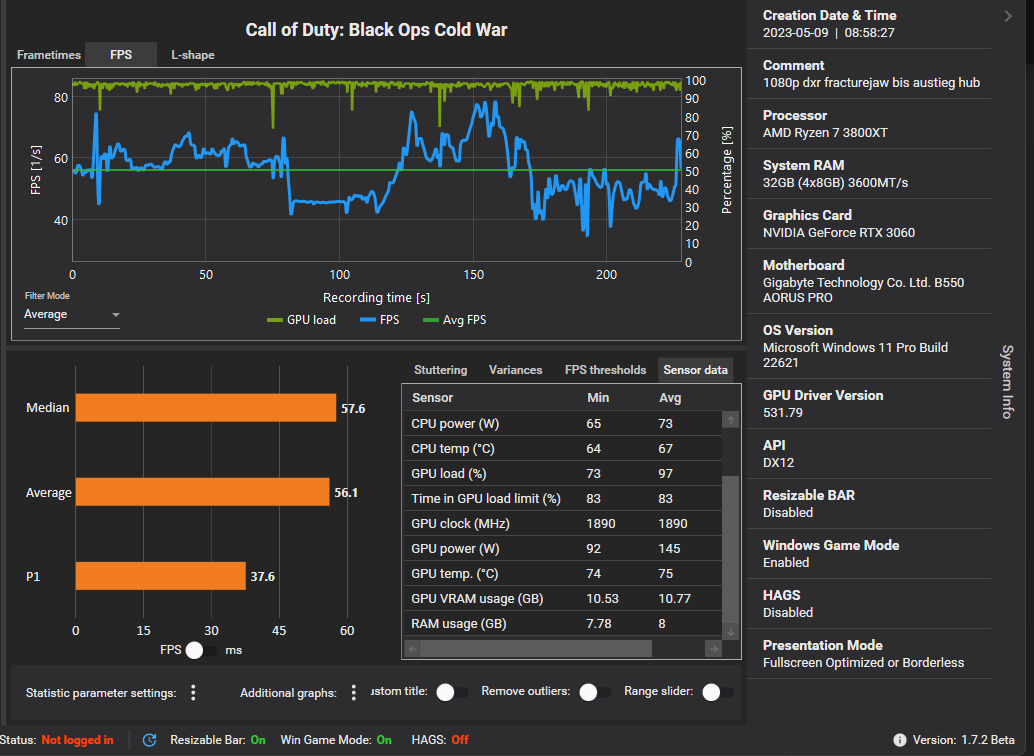
Task: Select the GPU clock (MHz) row
Action: [562, 524]
